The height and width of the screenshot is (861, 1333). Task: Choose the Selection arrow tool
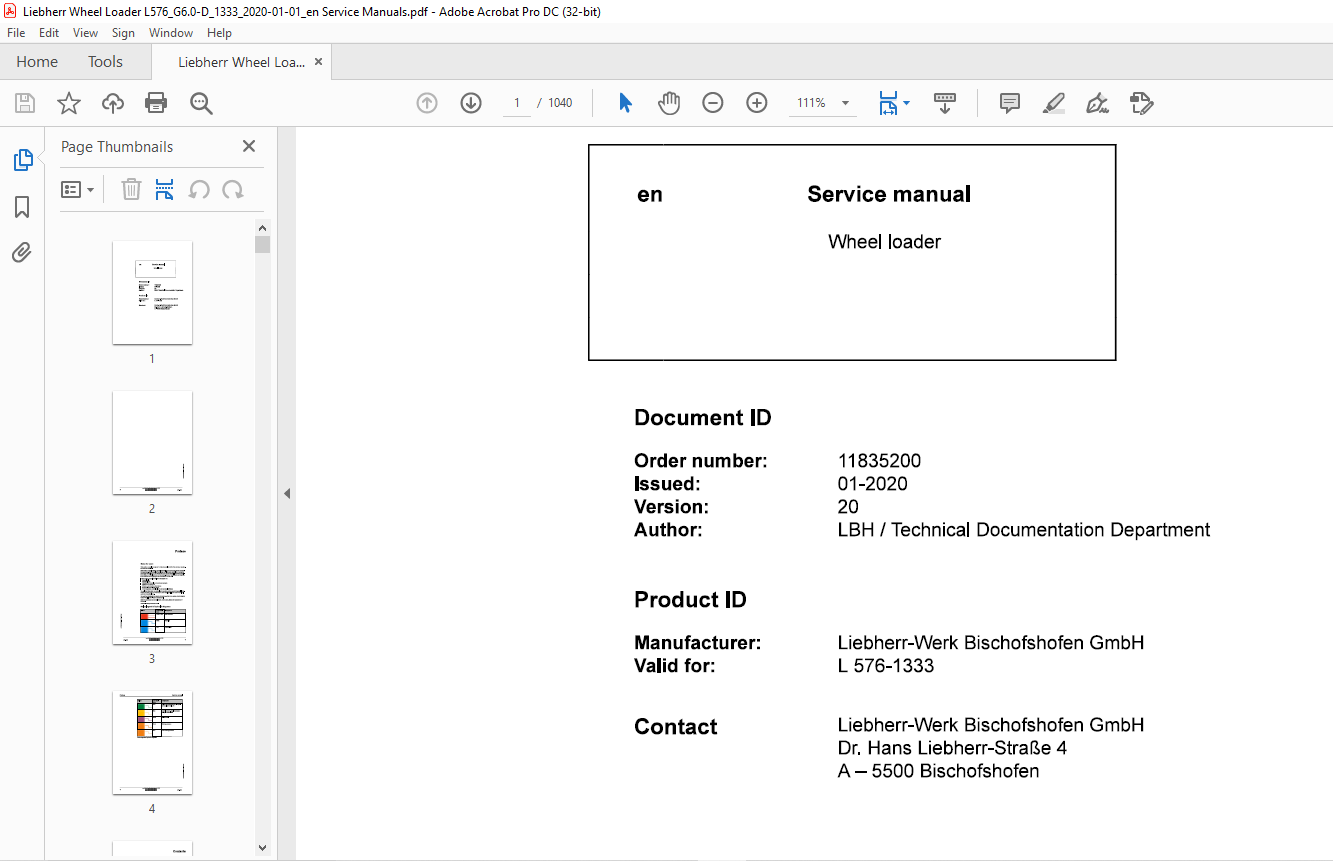pos(625,103)
